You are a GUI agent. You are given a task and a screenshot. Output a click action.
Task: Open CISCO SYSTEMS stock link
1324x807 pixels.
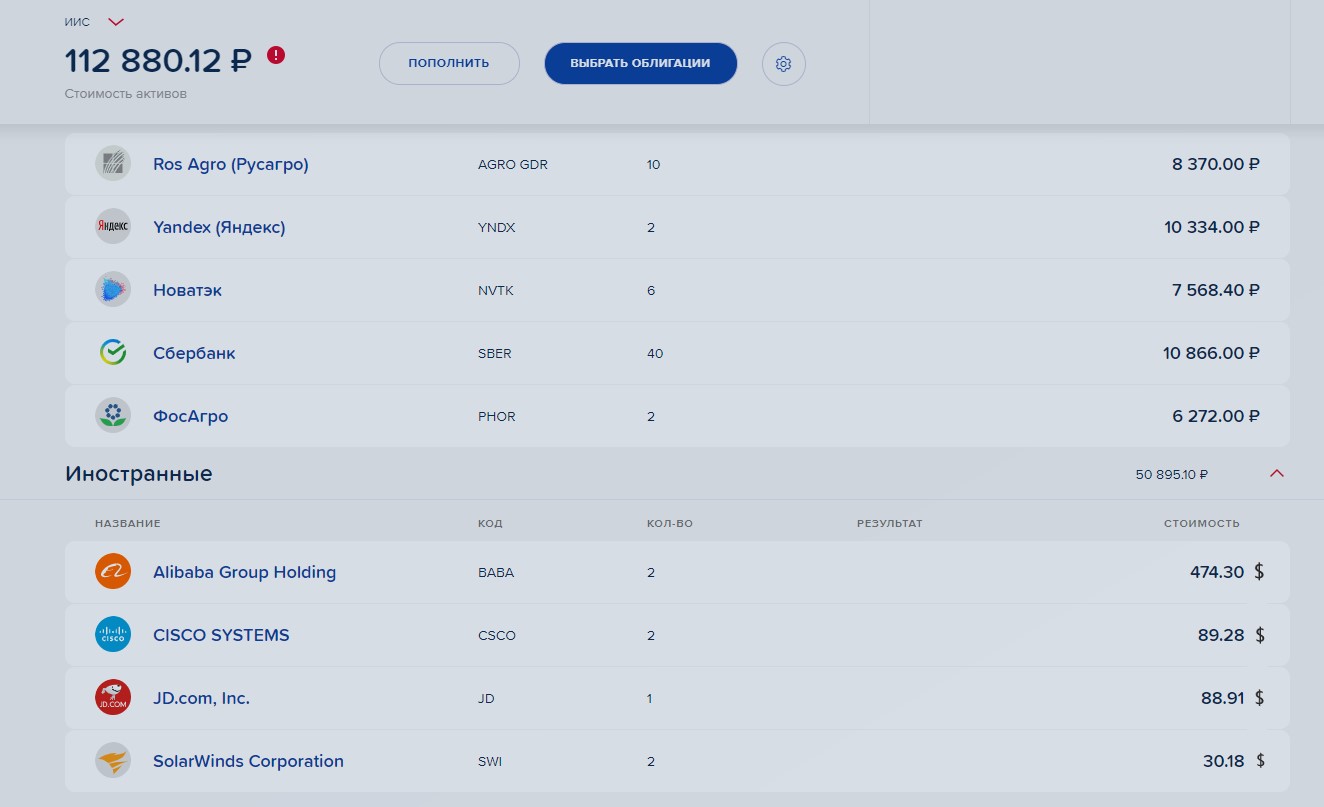coord(221,635)
